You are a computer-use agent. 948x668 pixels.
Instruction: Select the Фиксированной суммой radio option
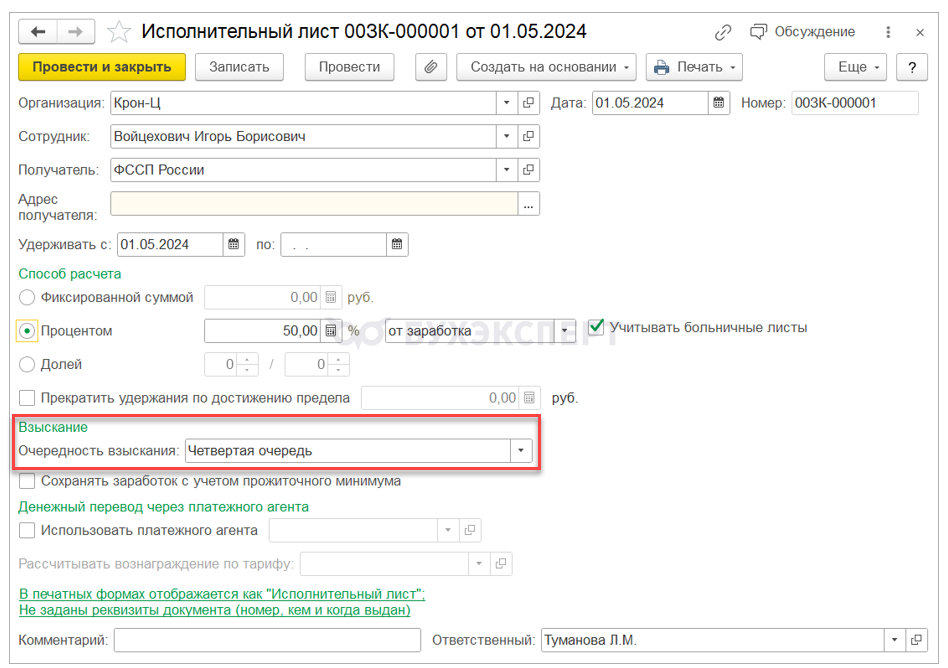tap(27, 297)
